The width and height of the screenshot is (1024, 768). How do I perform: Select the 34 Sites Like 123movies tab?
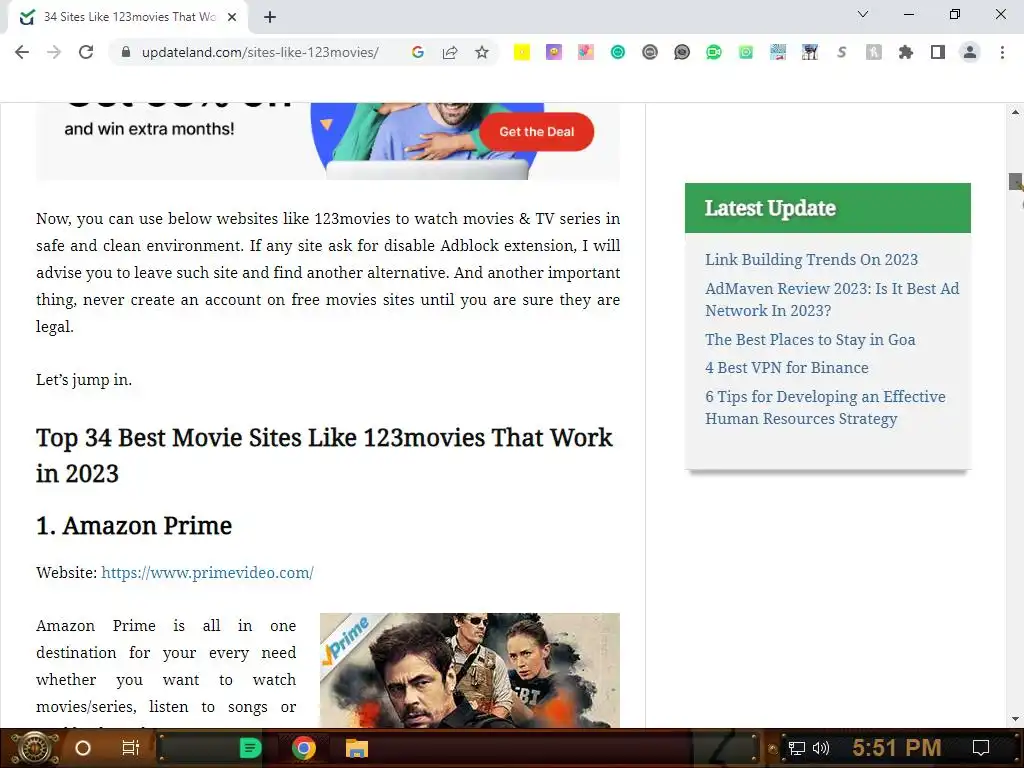point(128,17)
